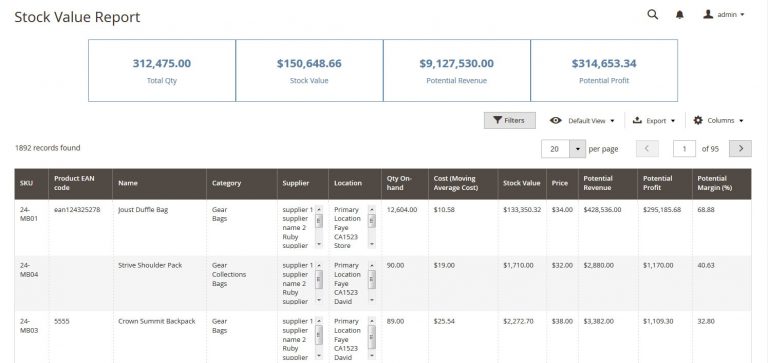The width and height of the screenshot is (768, 363).
Task: Select the Strive Shoulder Pack product name
Action: pos(150,265)
